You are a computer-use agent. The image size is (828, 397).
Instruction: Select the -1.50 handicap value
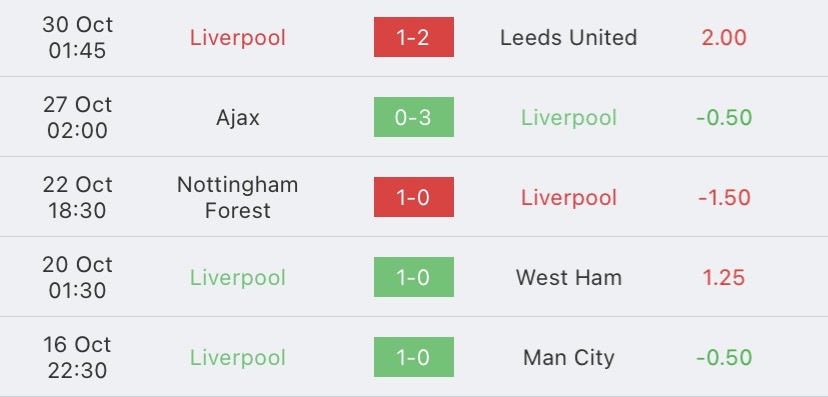723,198
